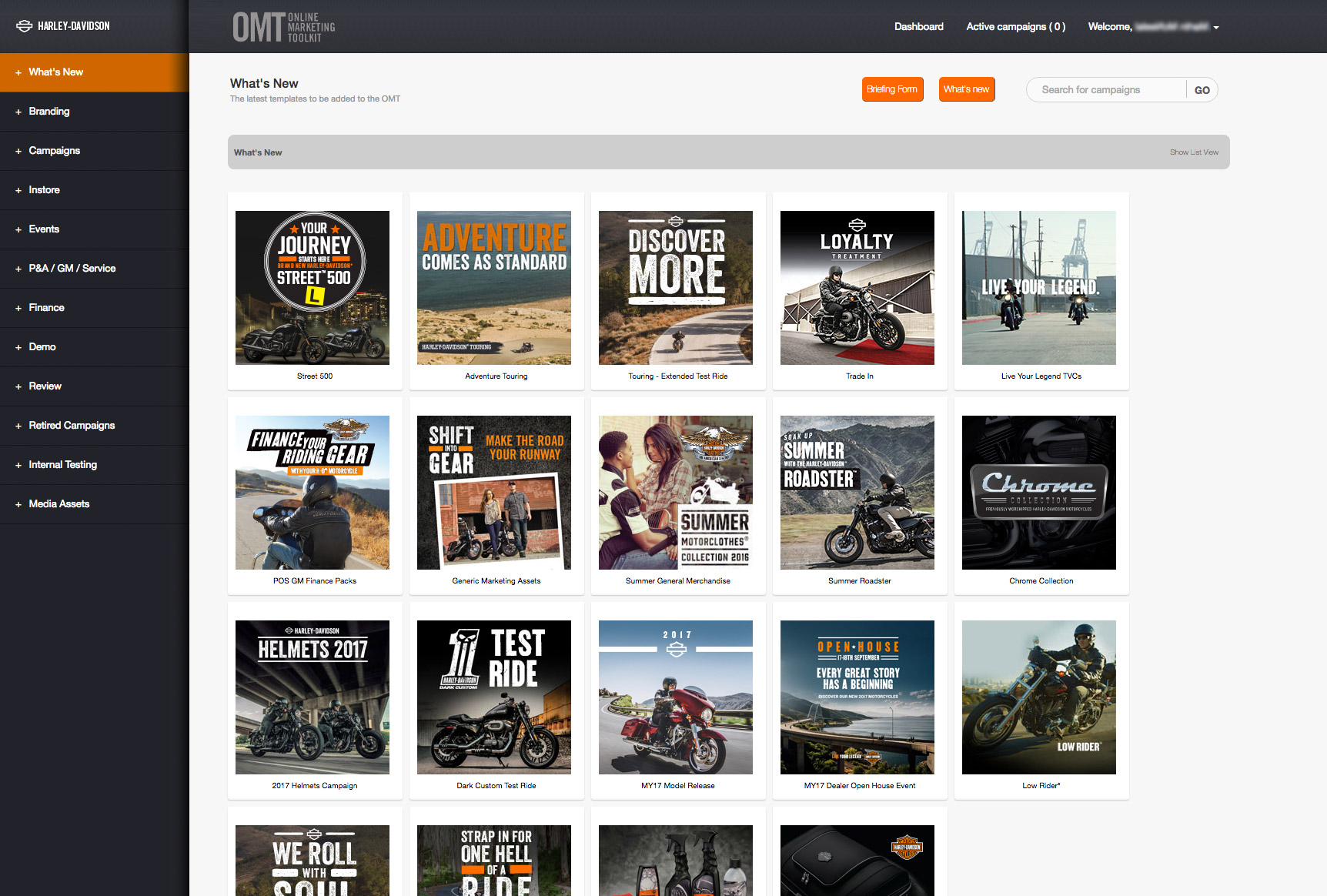Focus the Search for campaigns field
Image resolution: width=1327 pixels, height=896 pixels.
pyautogui.click(x=1107, y=90)
